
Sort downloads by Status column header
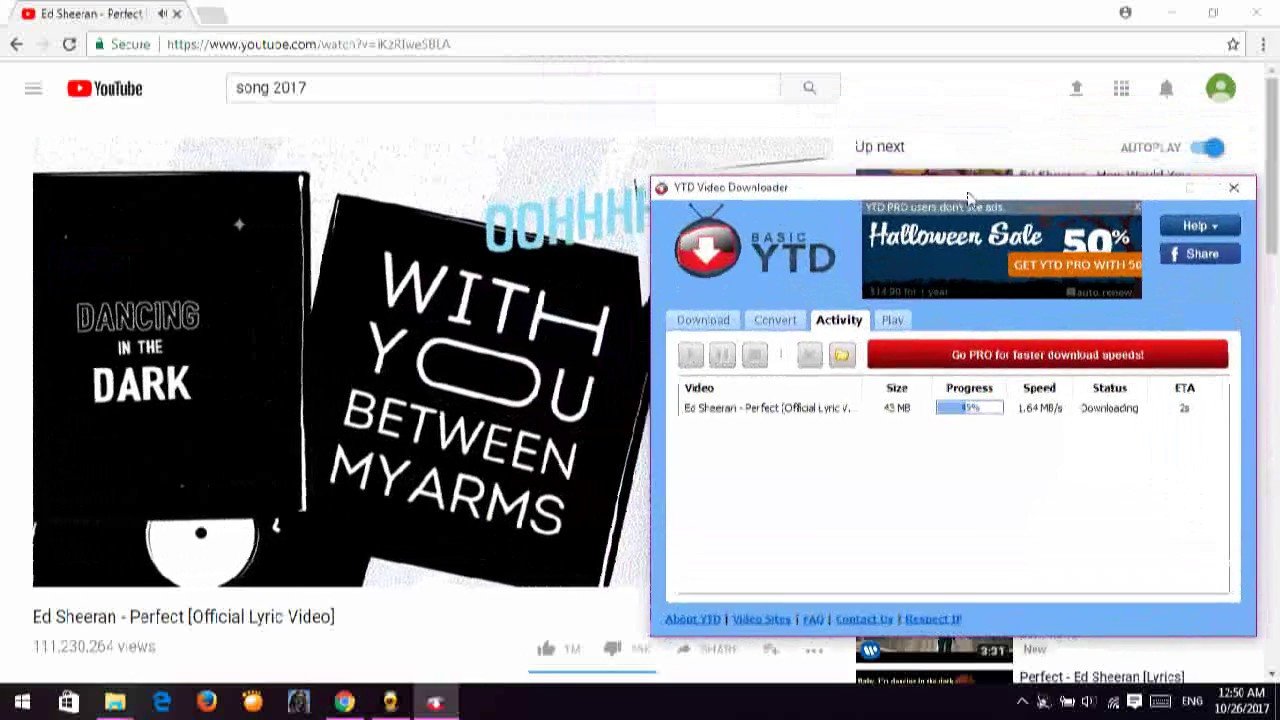pos(1109,388)
